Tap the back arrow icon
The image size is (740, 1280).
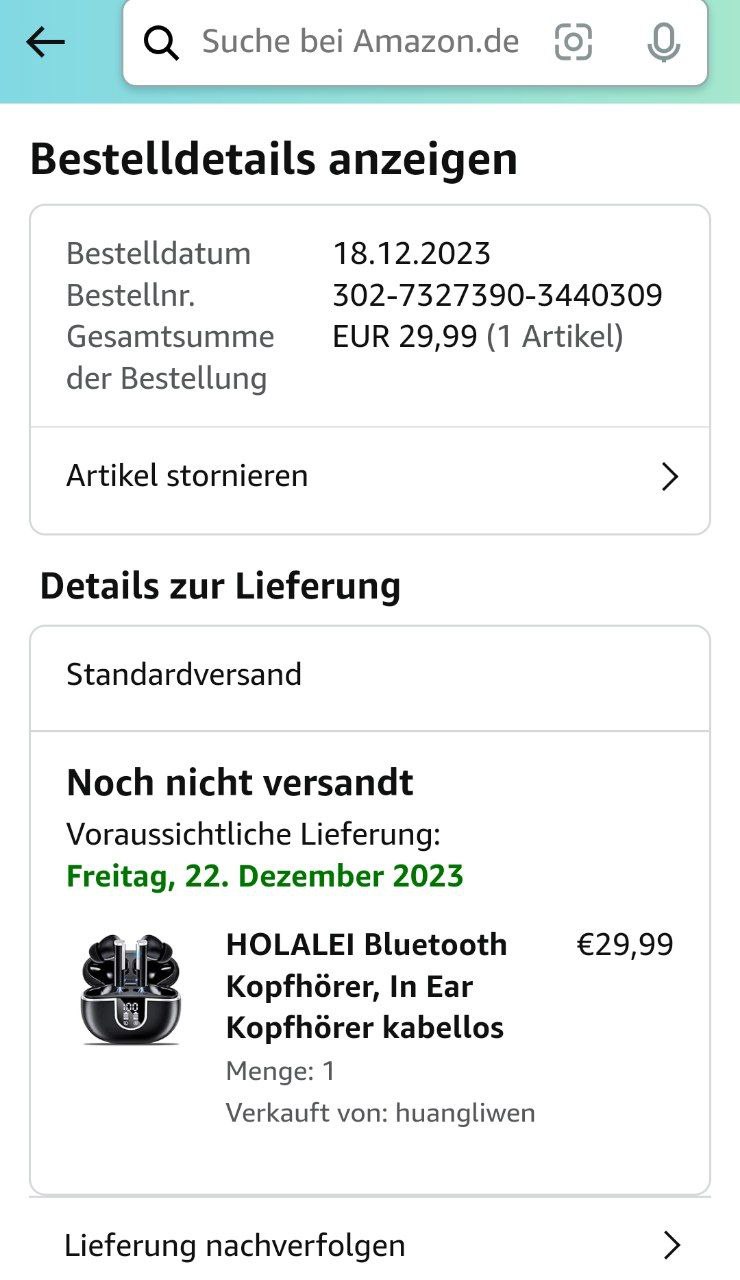point(45,42)
